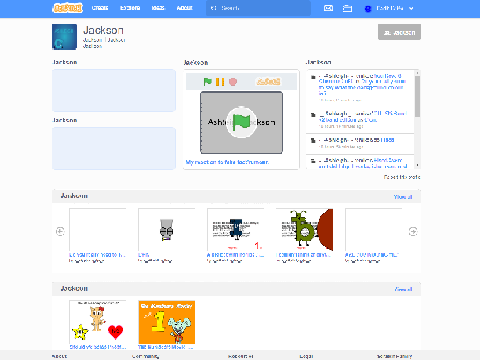Screen dimensions: 480x360
Task: Click the orange pause button in player
Action: (220, 82)
